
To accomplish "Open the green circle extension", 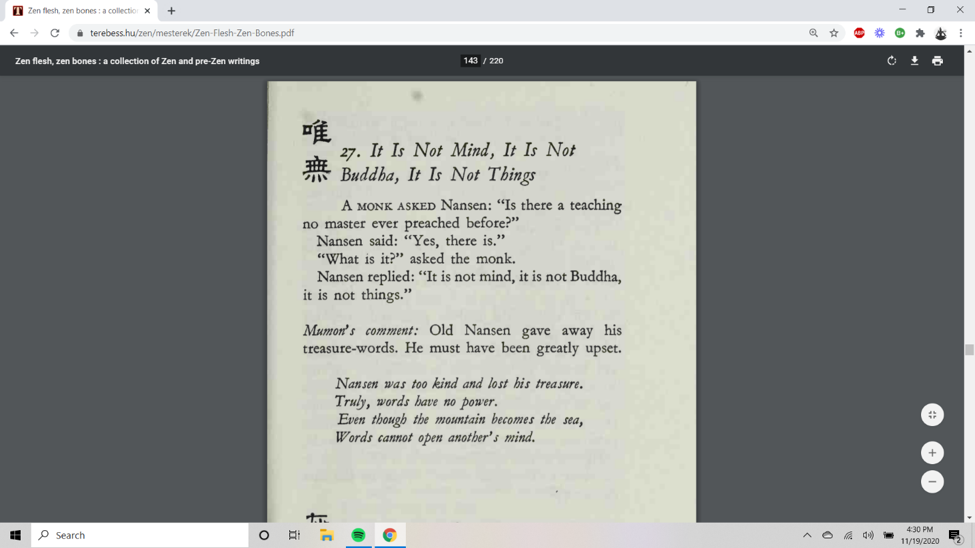I will pyautogui.click(x=900, y=33).
